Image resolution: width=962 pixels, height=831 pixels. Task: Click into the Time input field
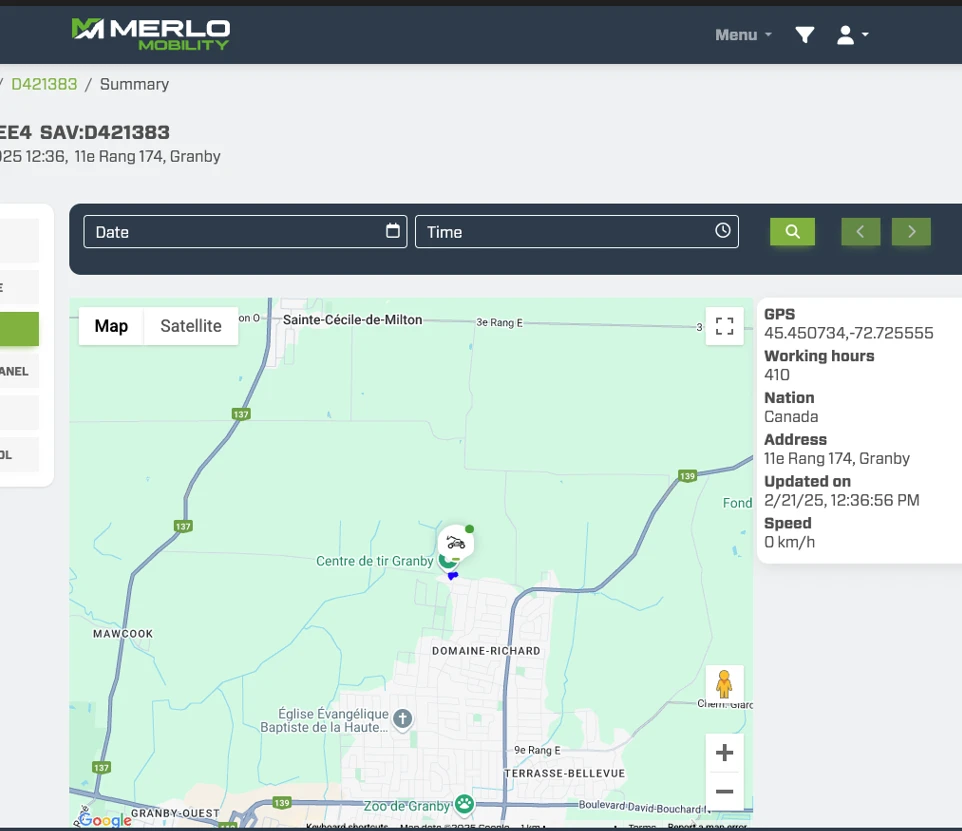click(x=565, y=232)
